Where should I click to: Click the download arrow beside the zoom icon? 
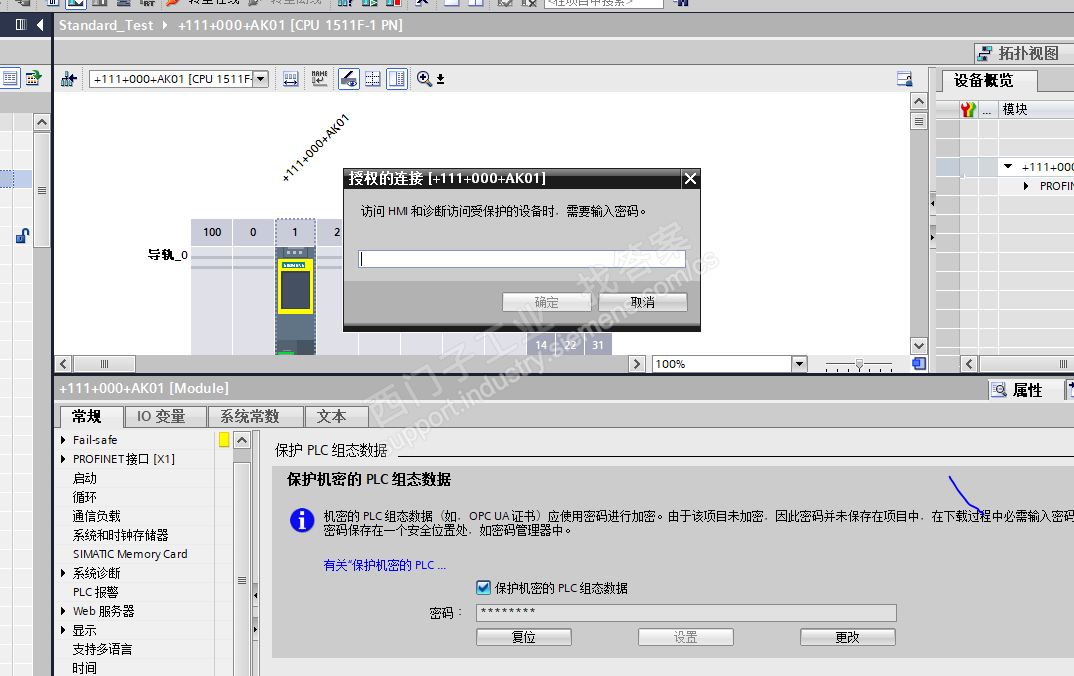(x=440, y=79)
